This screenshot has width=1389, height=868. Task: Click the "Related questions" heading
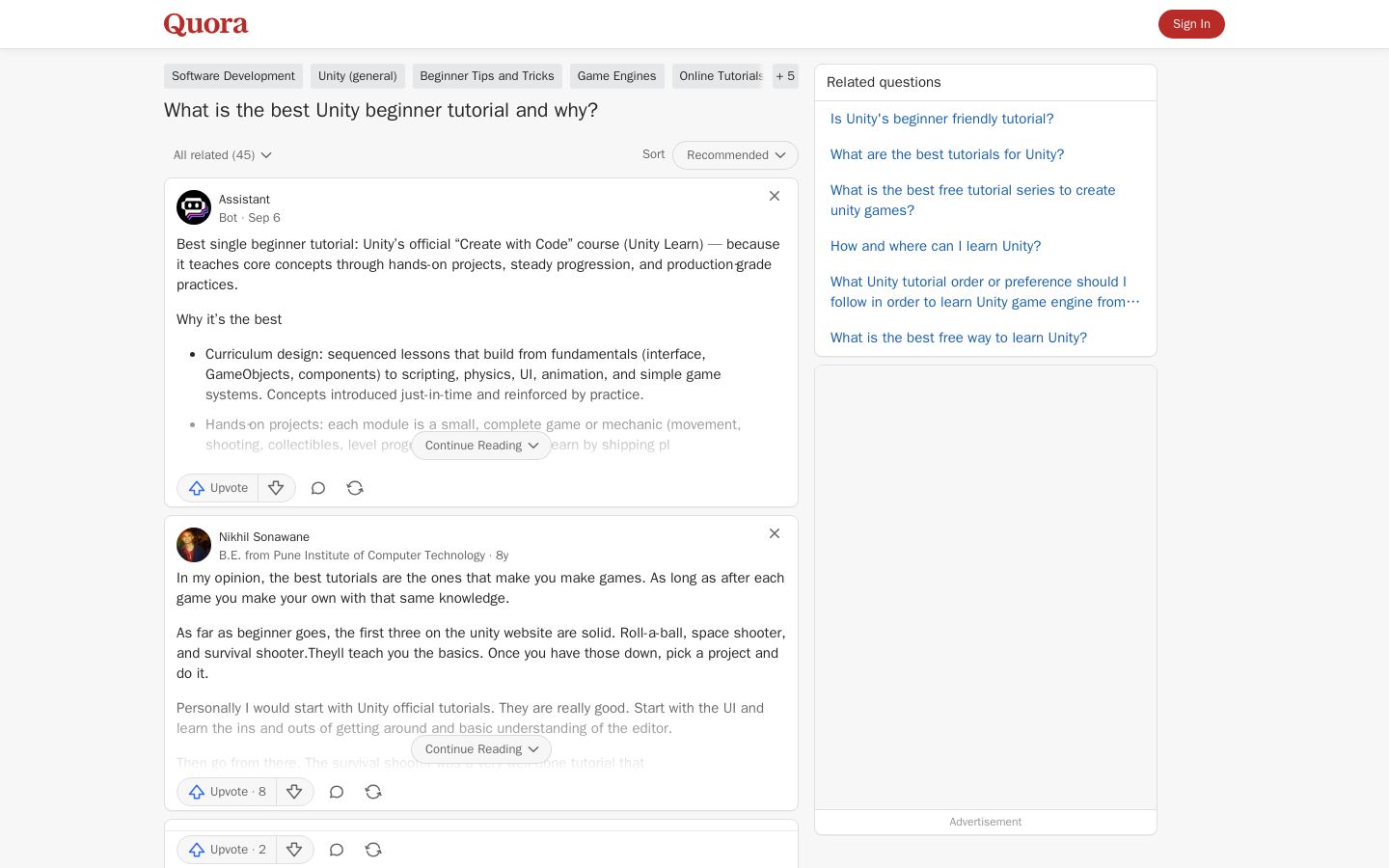pos(884,83)
